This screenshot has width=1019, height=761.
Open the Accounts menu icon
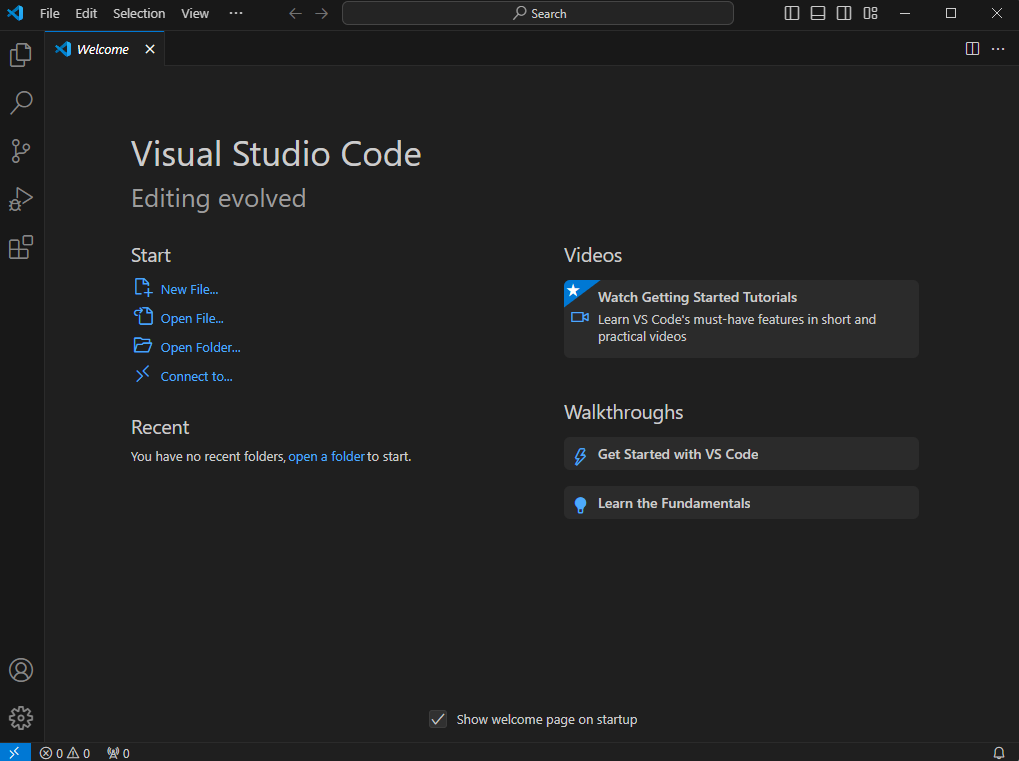point(21,670)
